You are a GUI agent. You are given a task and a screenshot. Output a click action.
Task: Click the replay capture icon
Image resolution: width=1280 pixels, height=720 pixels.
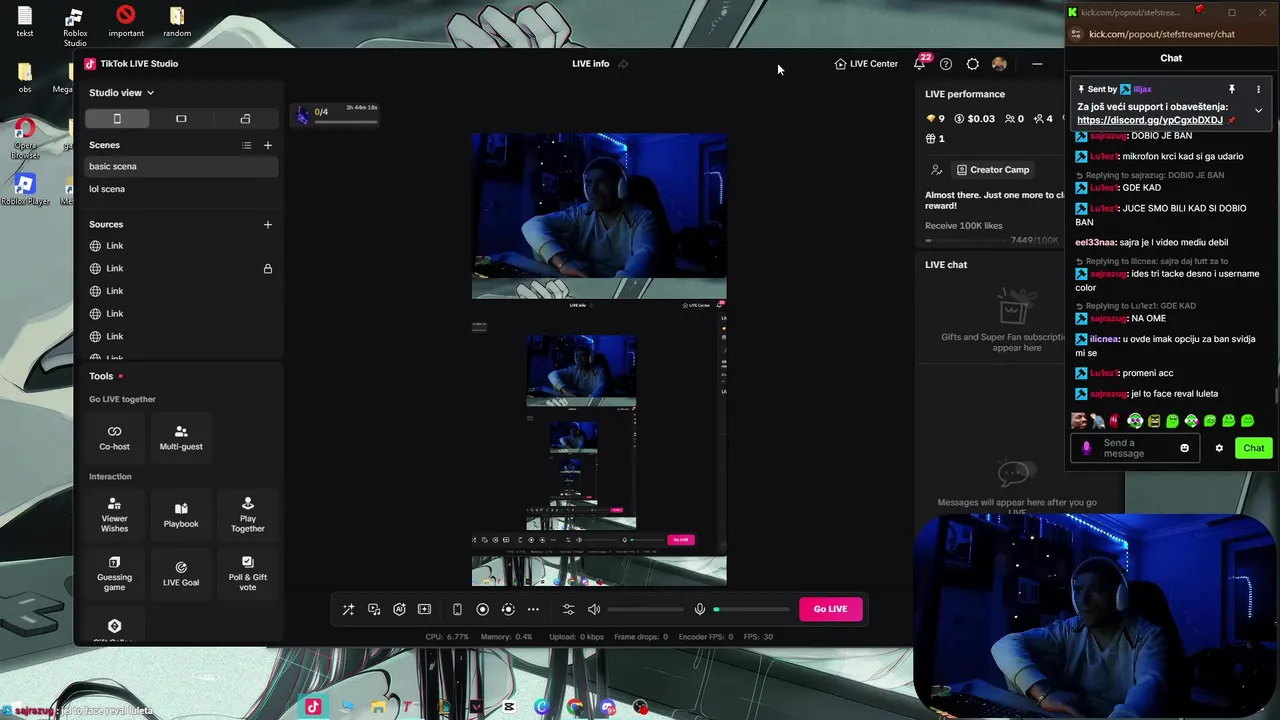tap(508, 609)
